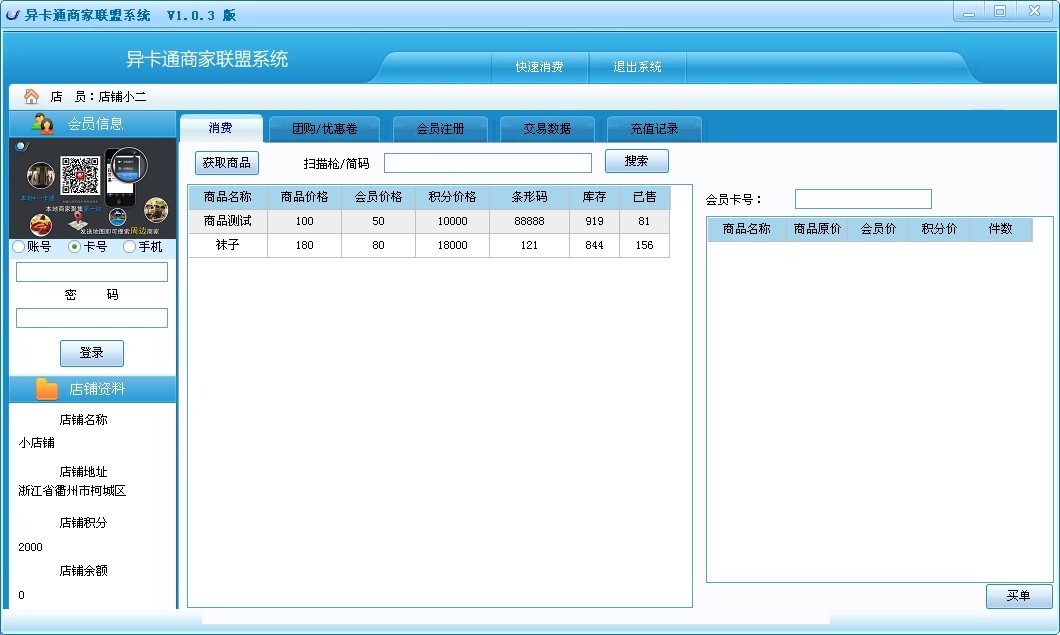Image resolution: width=1060 pixels, height=635 pixels.
Task: Click the 买单 checkout button
Action: pyautogui.click(x=1019, y=596)
